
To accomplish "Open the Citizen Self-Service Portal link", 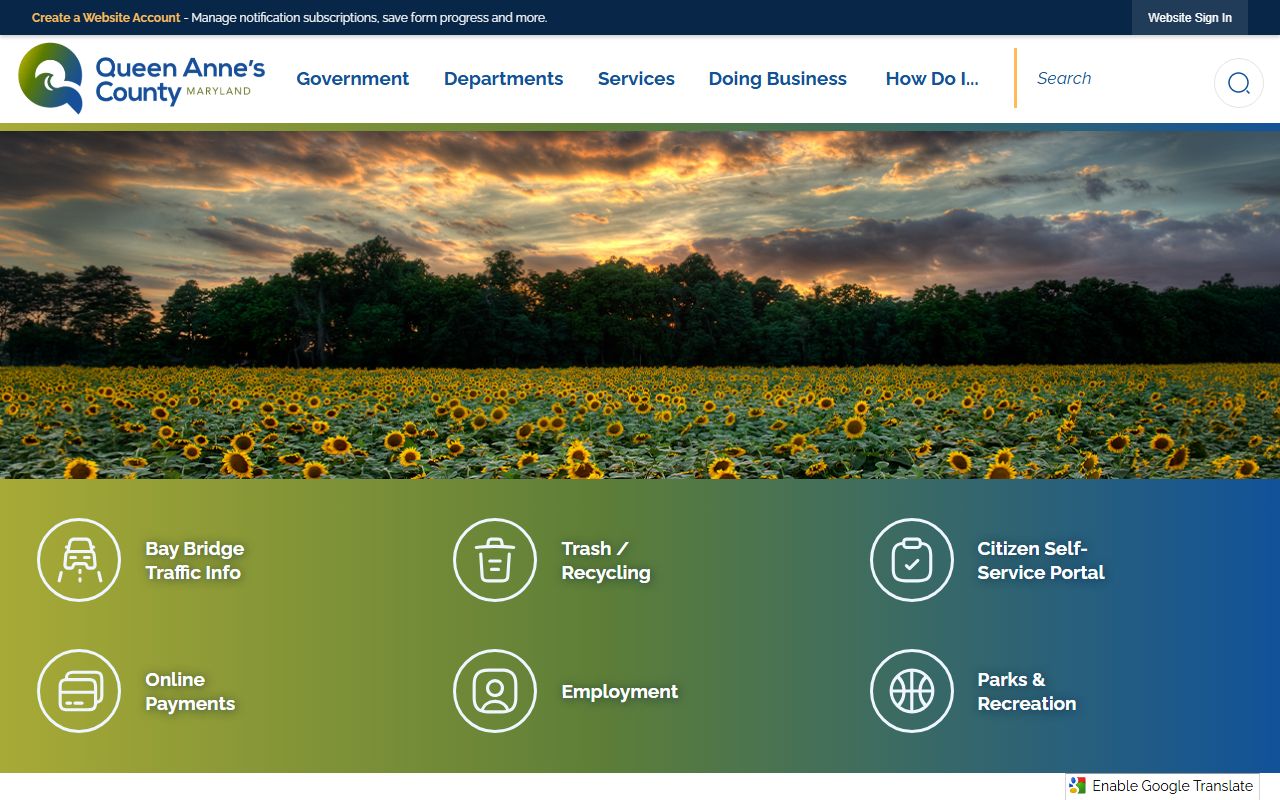I will (1041, 560).
